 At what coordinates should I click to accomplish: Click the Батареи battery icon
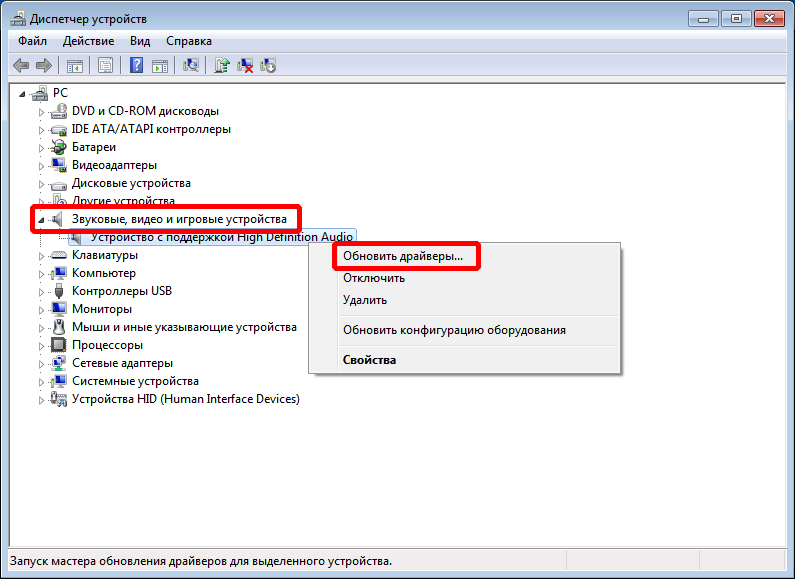(x=59, y=147)
